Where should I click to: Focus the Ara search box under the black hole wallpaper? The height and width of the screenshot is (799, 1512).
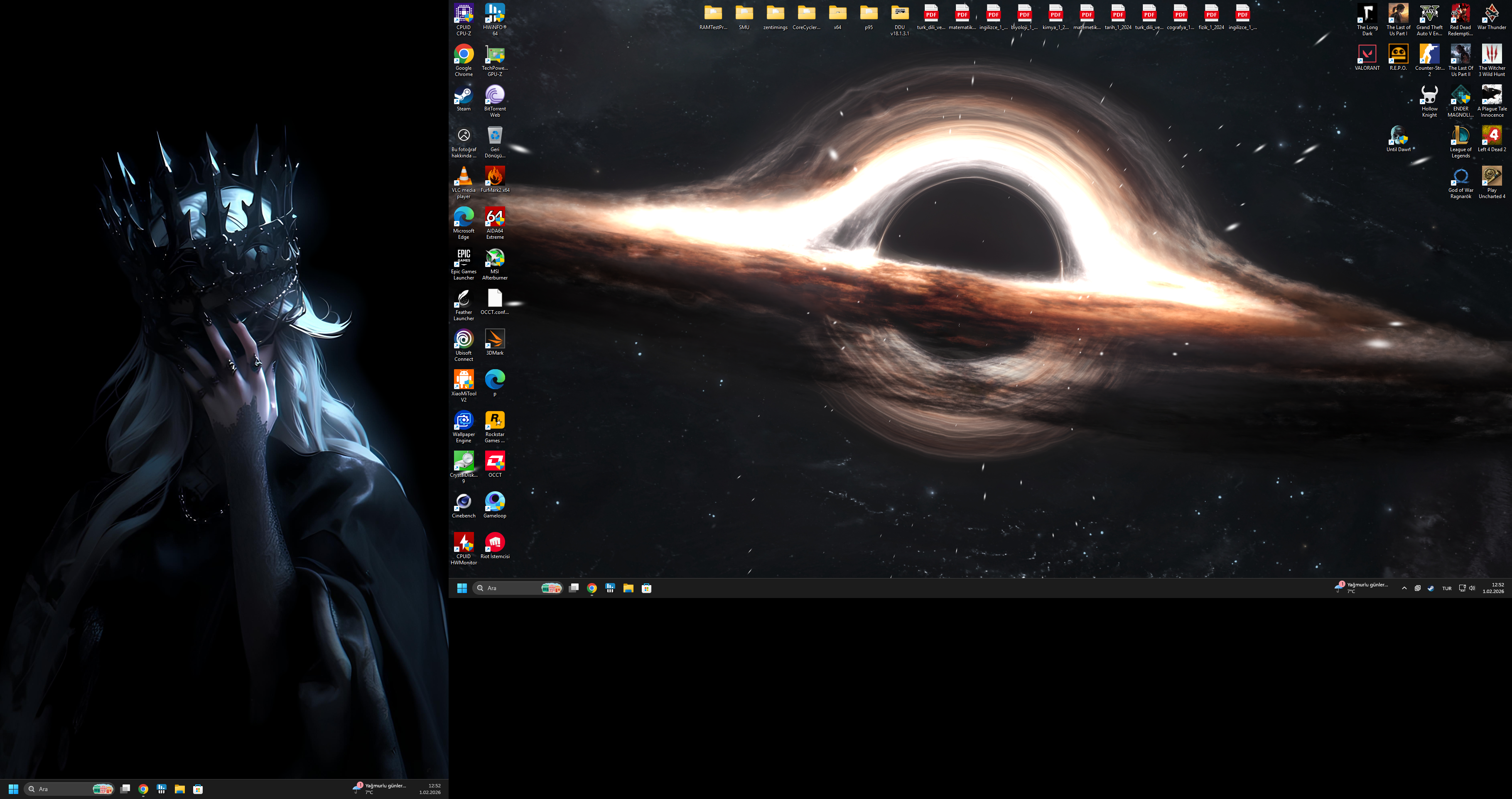tap(518, 588)
